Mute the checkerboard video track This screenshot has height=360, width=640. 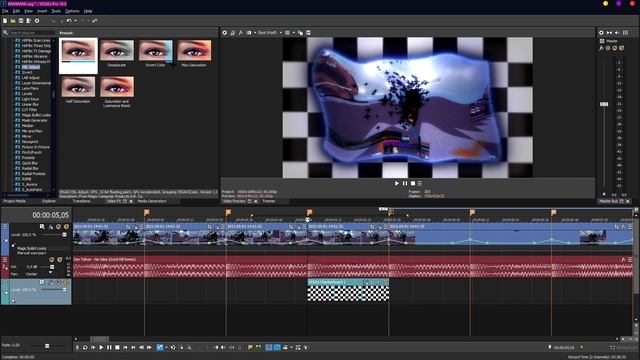(58, 282)
